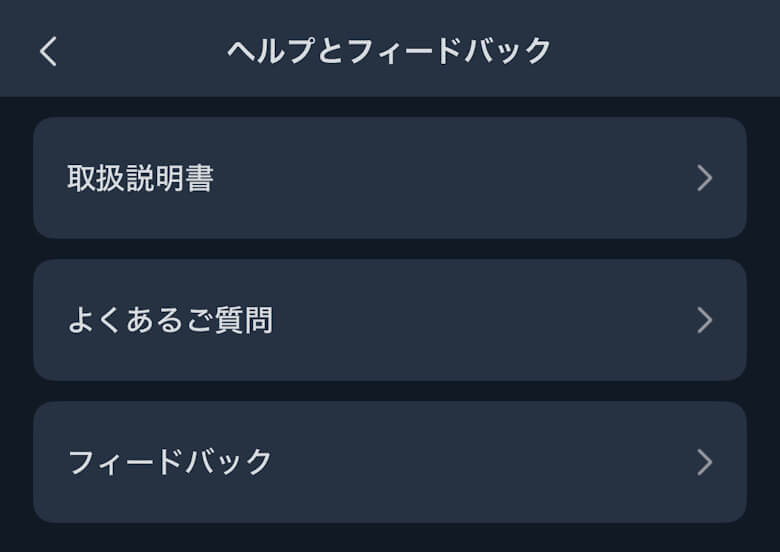Select the フィードバック text label
The image size is (780, 552).
(x=170, y=463)
